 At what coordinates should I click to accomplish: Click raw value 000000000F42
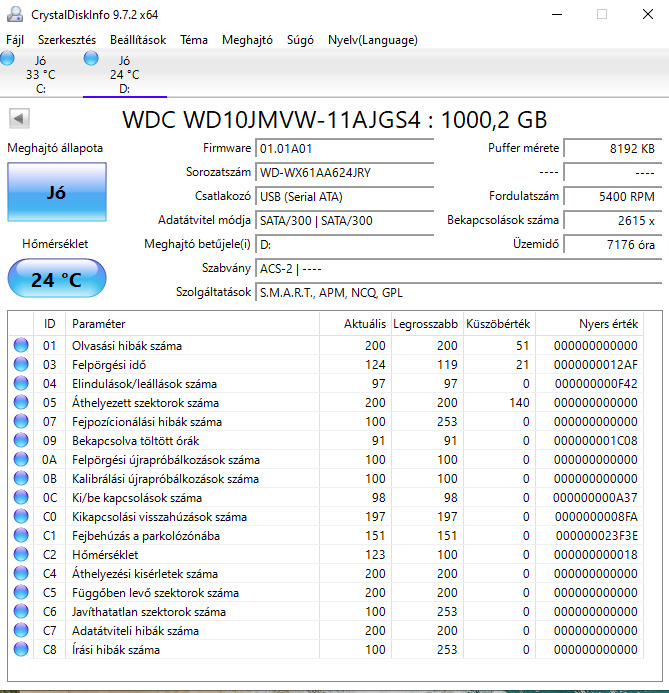pos(595,384)
